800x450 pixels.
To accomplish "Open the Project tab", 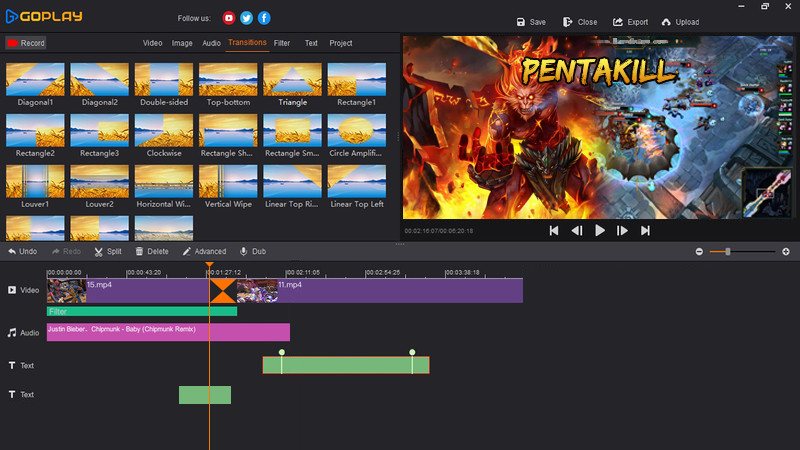I will click(341, 43).
